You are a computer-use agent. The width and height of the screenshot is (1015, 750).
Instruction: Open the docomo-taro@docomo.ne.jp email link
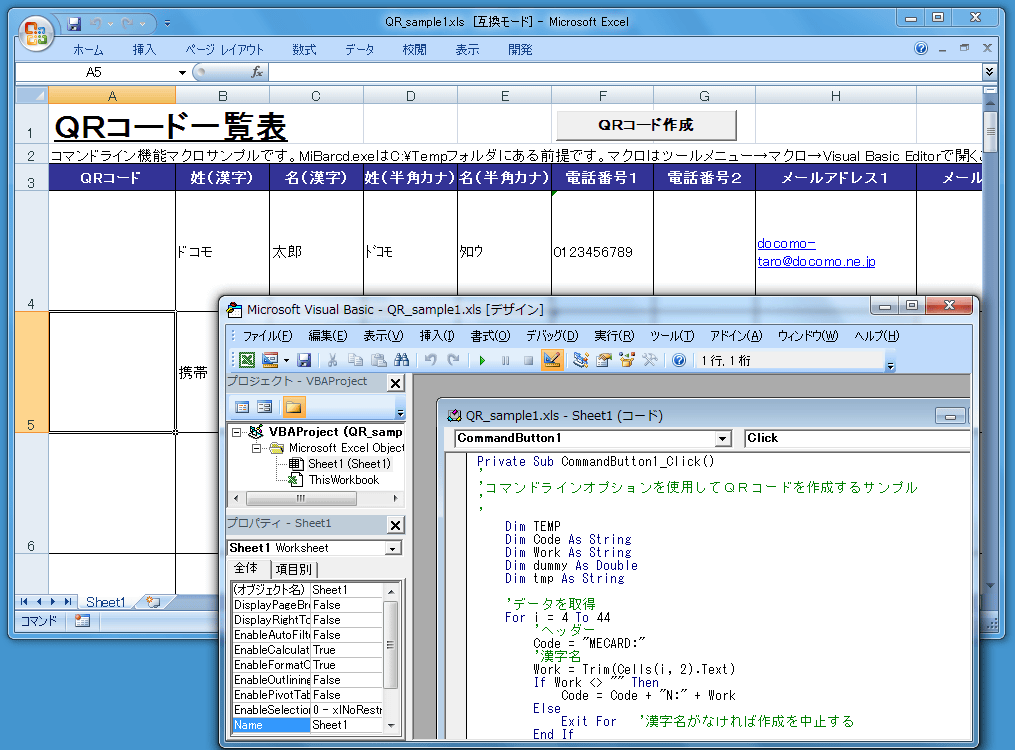pos(816,252)
